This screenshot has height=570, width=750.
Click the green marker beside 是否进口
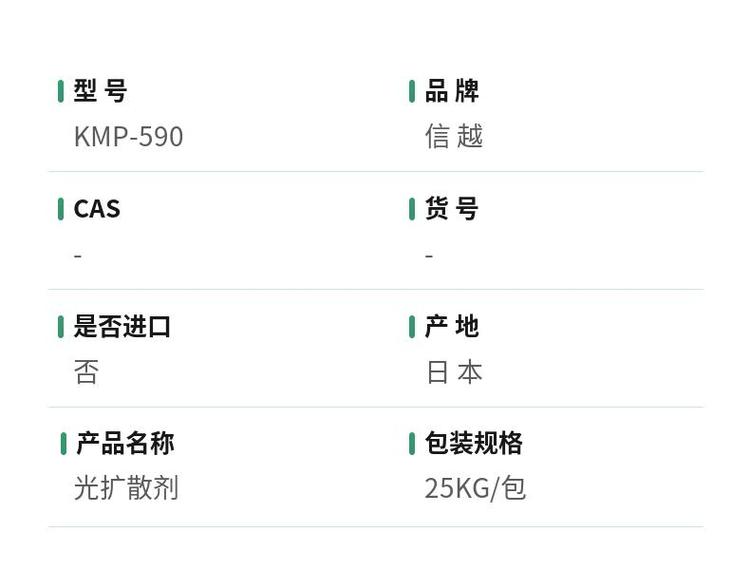pyautogui.click(x=61, y=327)
